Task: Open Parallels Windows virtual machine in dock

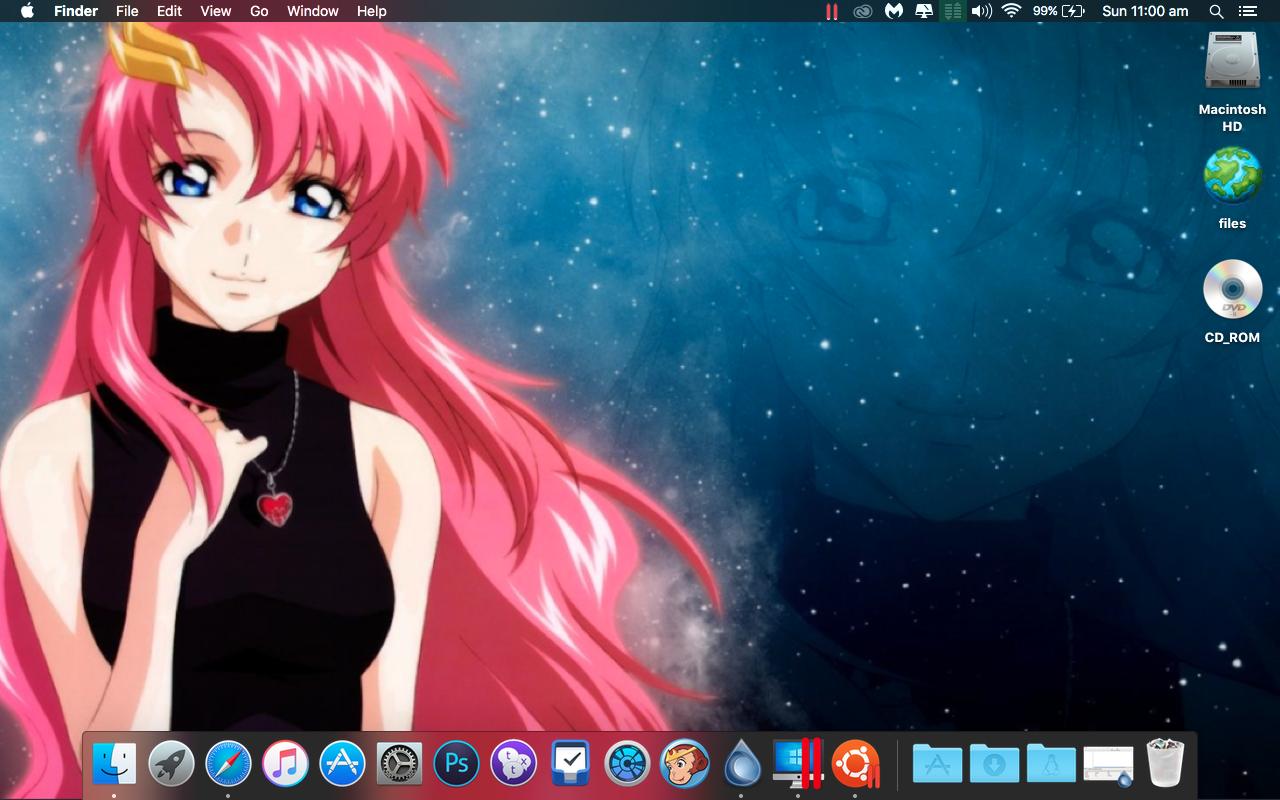Action: point(798,764)
